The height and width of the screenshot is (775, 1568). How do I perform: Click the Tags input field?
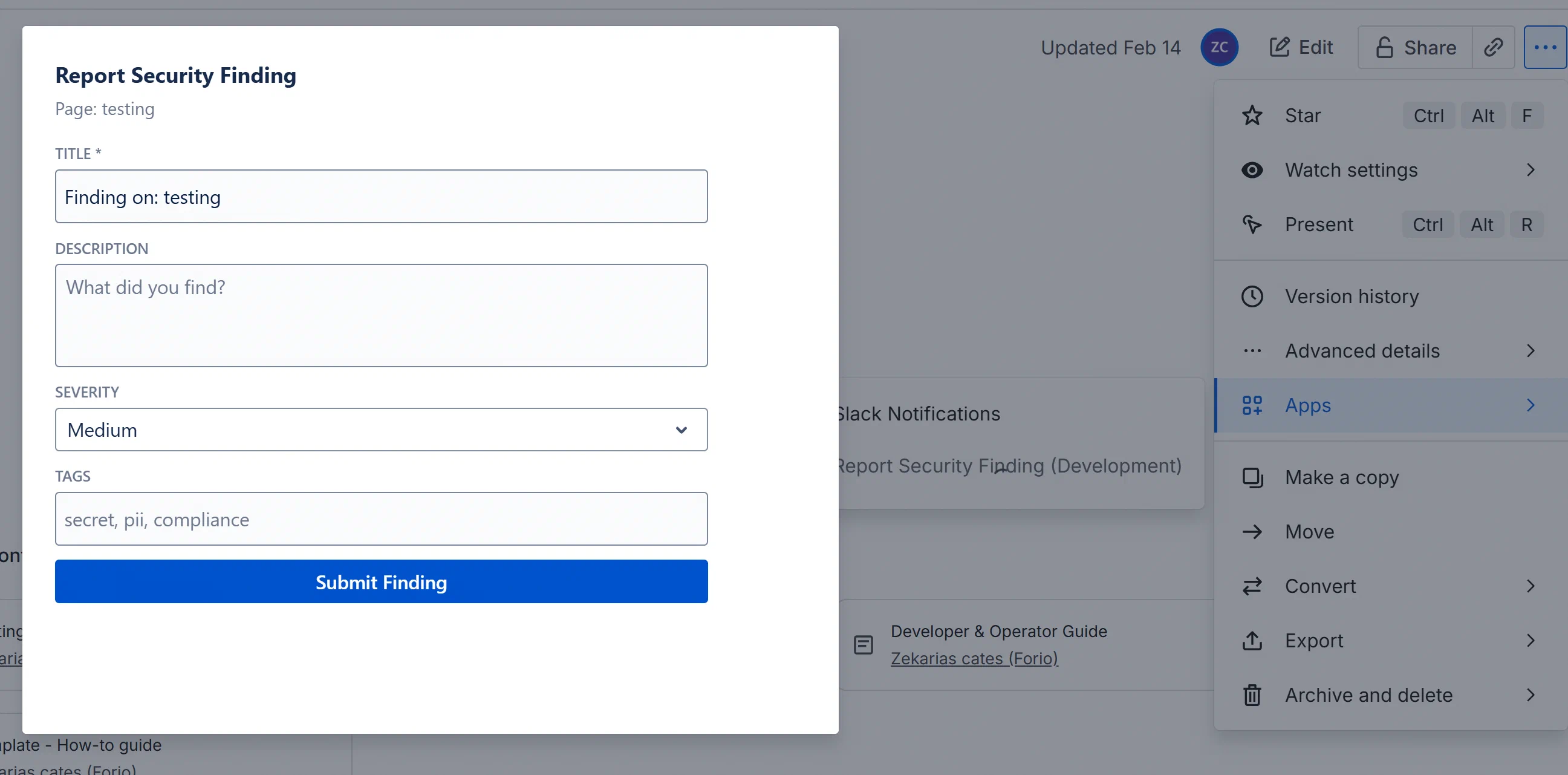tap(381, 519)
